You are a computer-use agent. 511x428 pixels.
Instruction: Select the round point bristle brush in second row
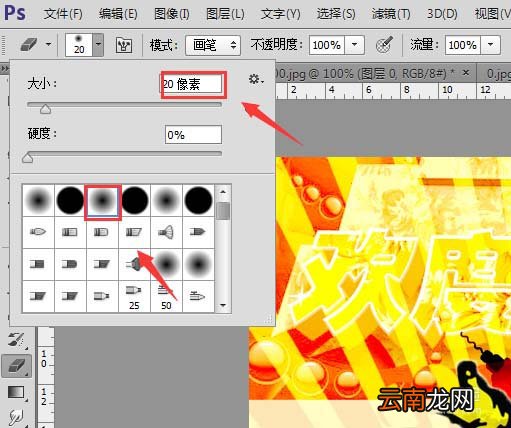click(38, 232)
